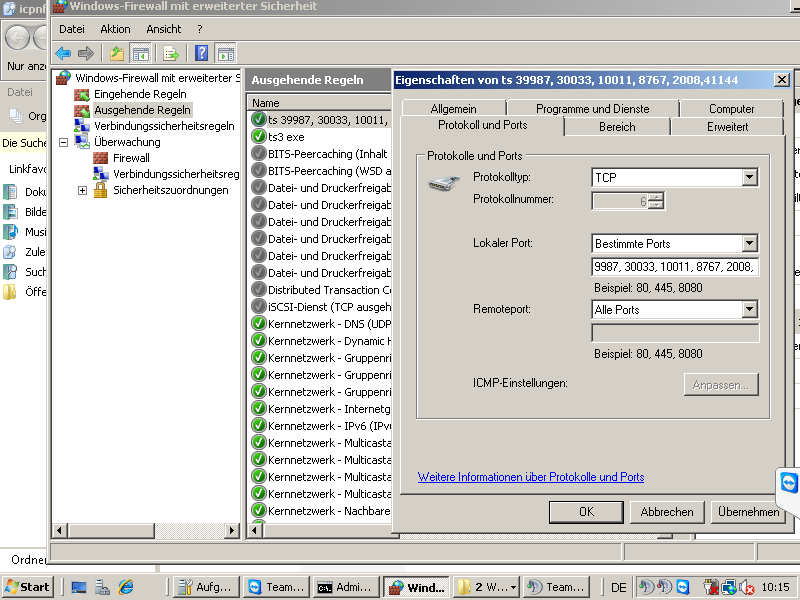
Task: Click rules list left scroll arrow
Action: click(x=255, y=531)
